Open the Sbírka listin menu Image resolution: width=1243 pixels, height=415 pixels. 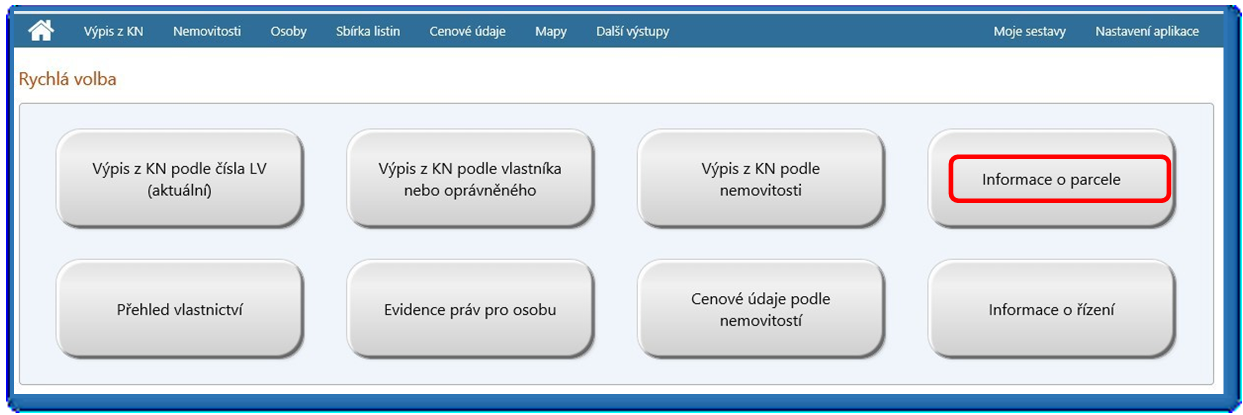coord(368,31)
